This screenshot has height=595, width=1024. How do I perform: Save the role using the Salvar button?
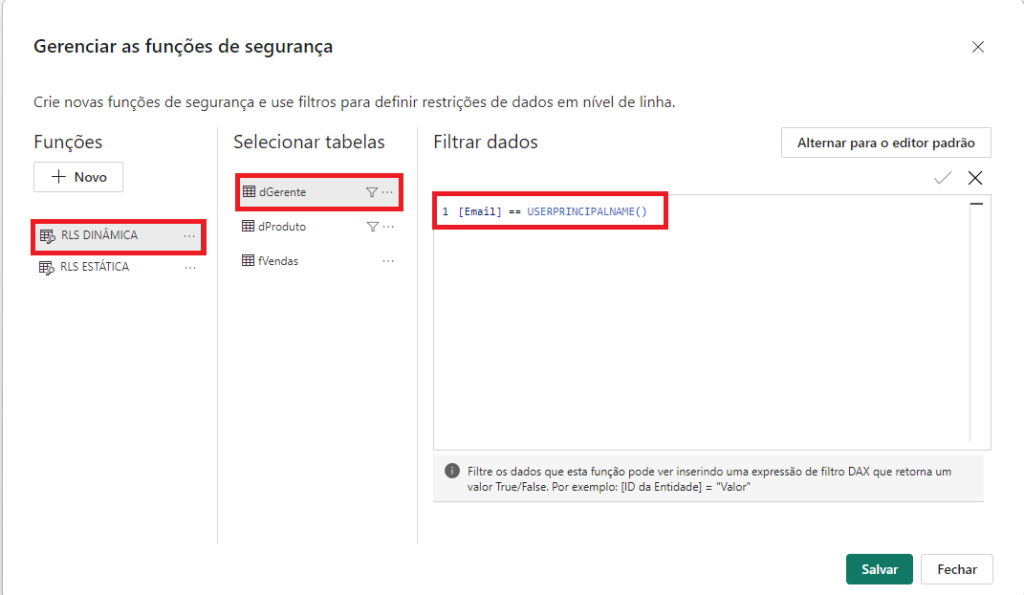879,569
